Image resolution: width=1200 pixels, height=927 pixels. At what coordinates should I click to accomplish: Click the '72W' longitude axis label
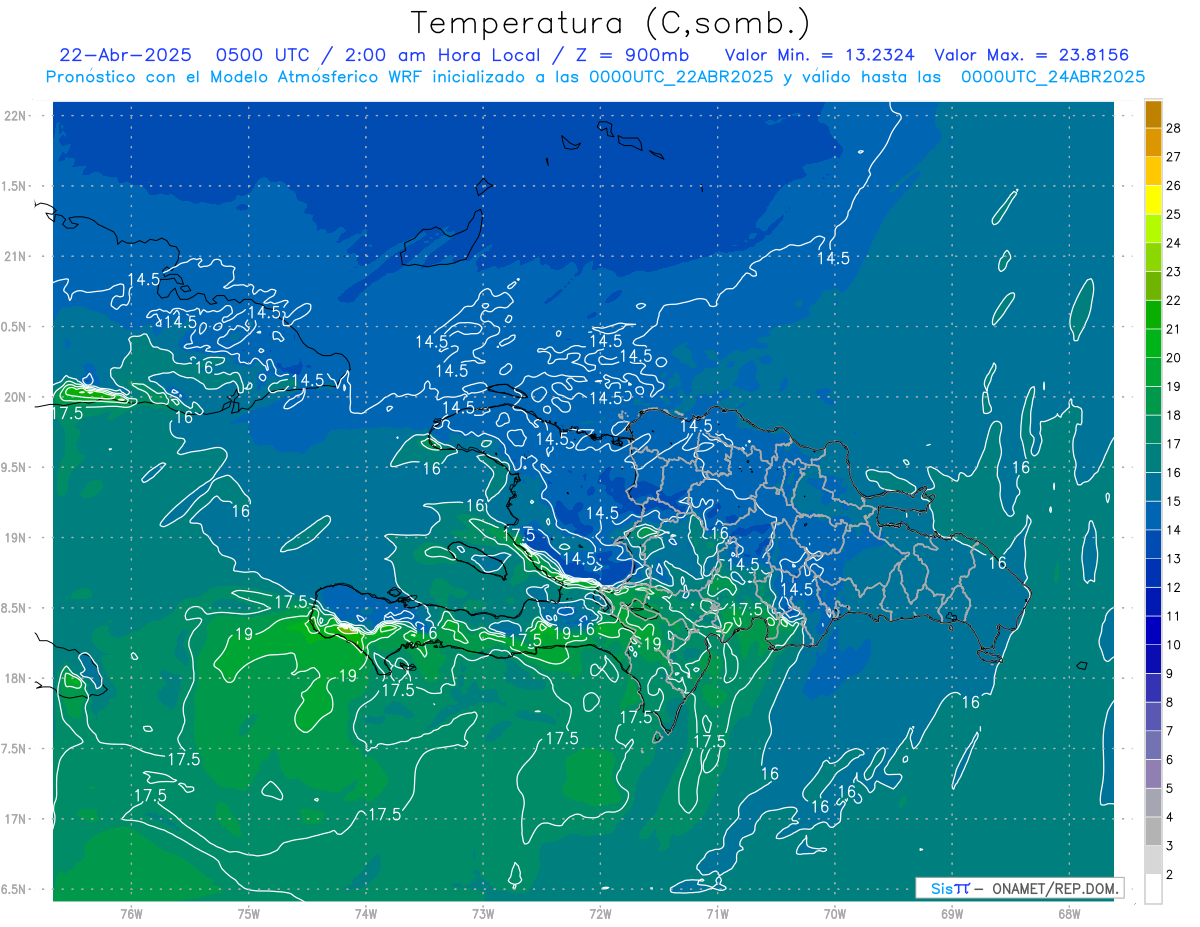pos(601,913)
